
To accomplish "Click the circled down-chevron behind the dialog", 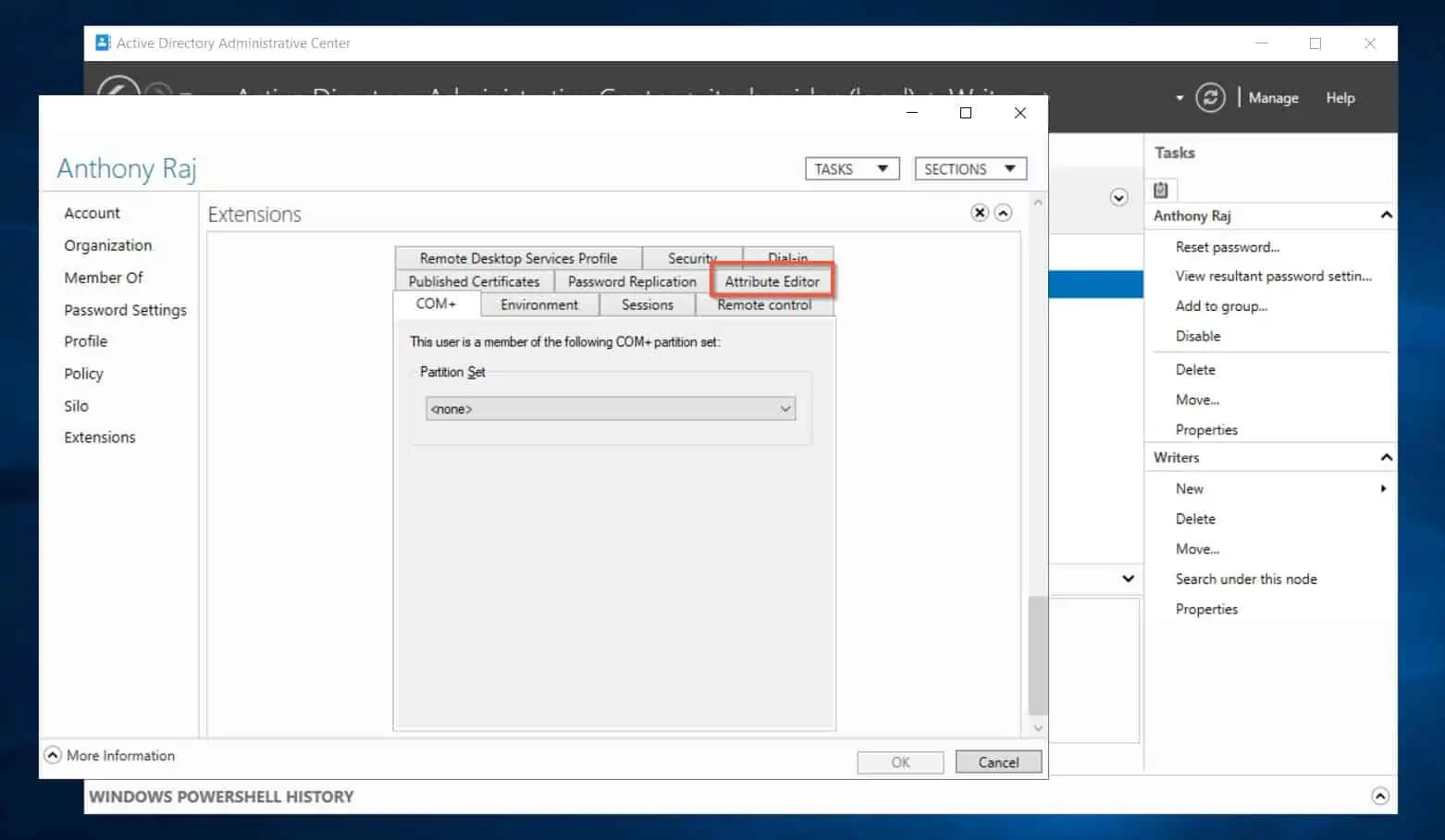I will [x=1118, y=197].
